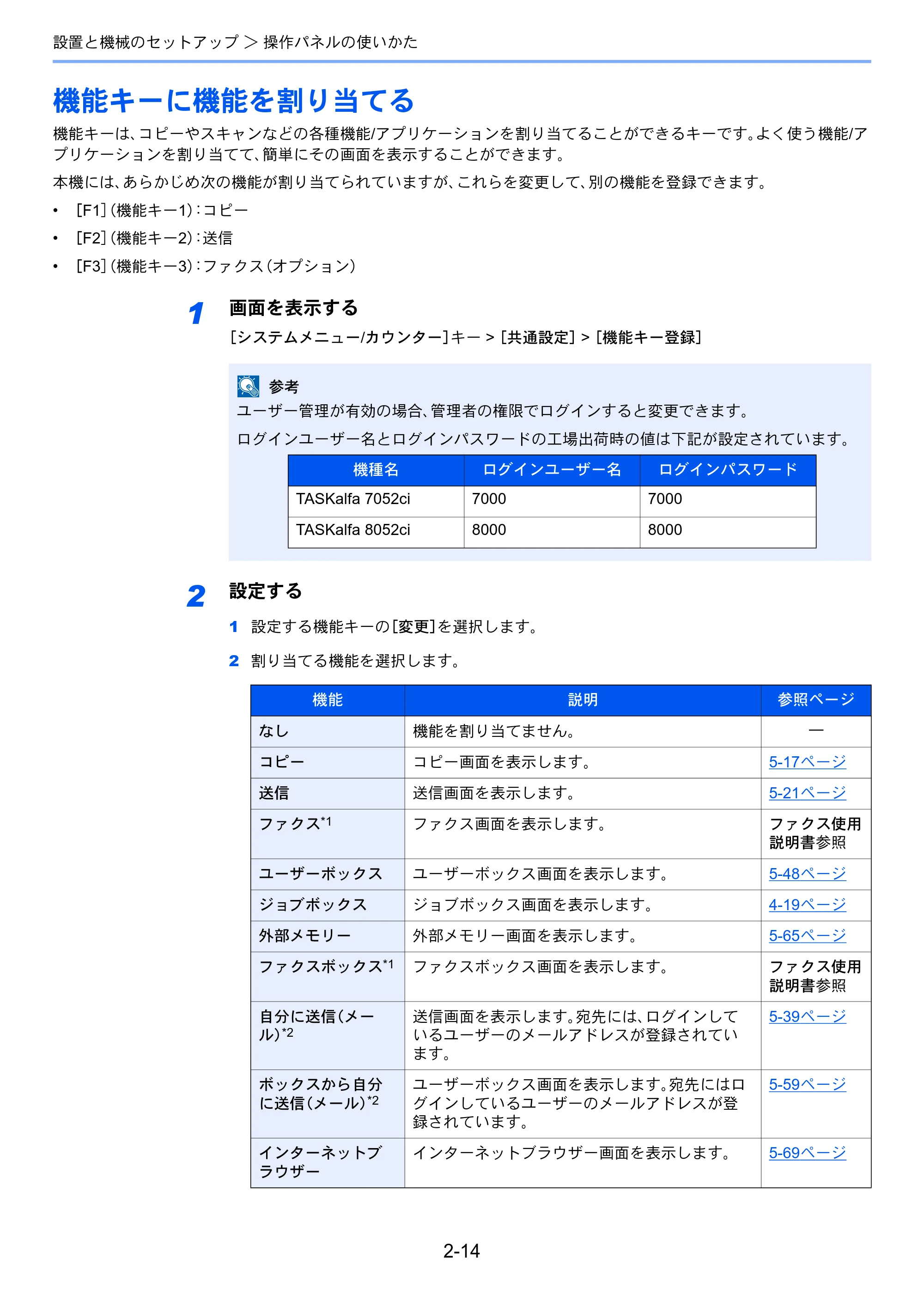Follow the 5-65ページ link for 外部メモリー

807,935
